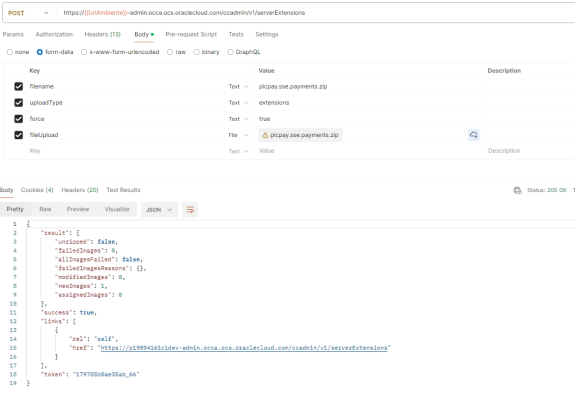Image resolution: width=587 pixels, height=395 pixels.
Task: Select the form-data radio button
Action: point(40,52)
